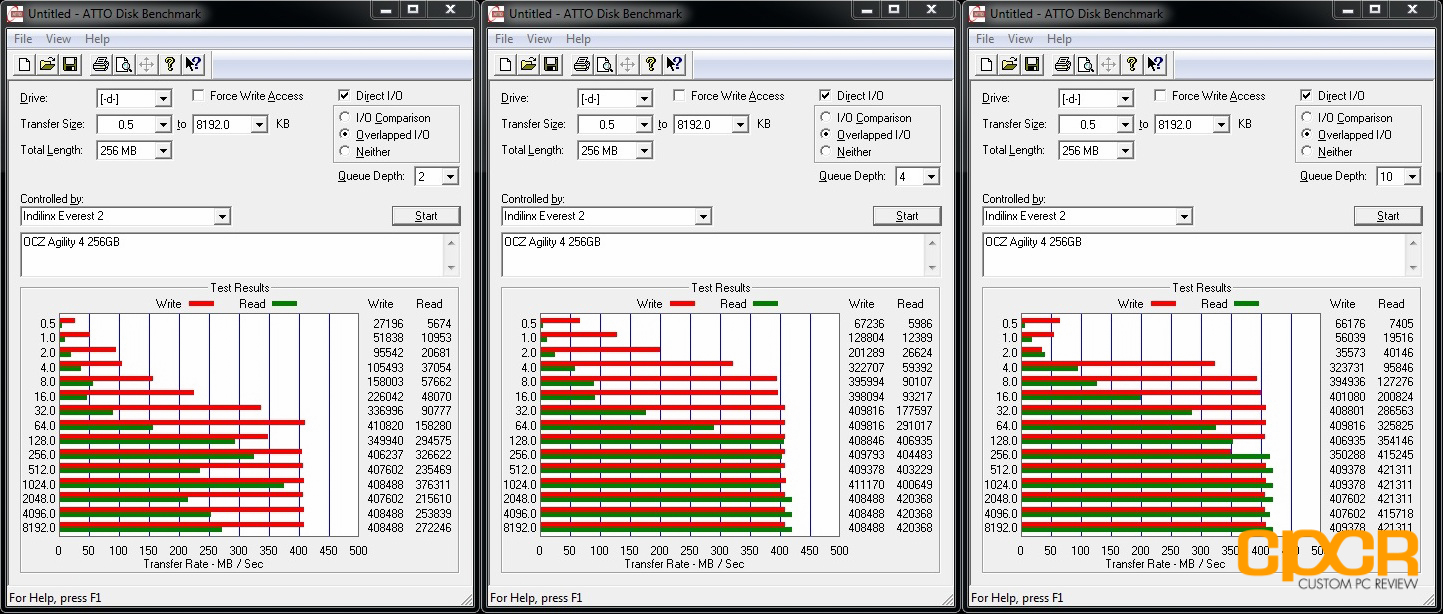
Task: Expand Queue Depth dropdown showing 10
Action: click(1412, 177)
